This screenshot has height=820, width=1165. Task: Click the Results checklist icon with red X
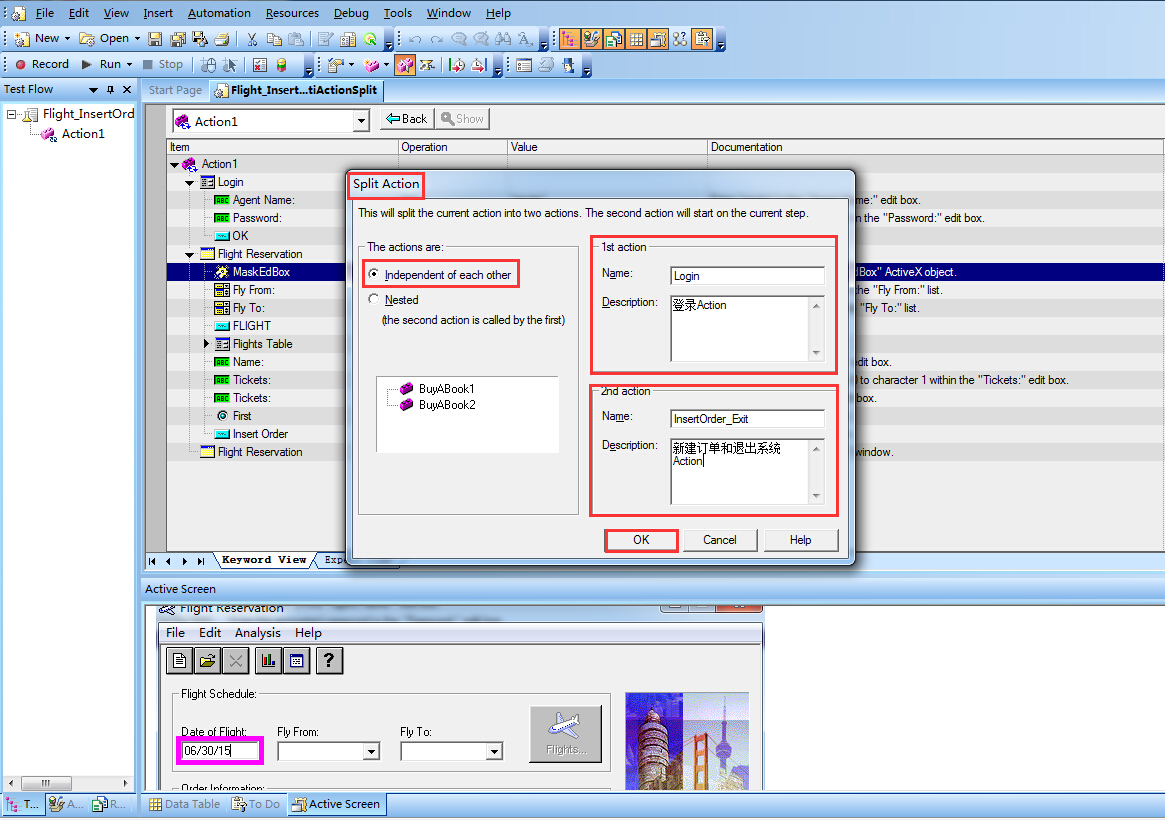pos(259,65)
